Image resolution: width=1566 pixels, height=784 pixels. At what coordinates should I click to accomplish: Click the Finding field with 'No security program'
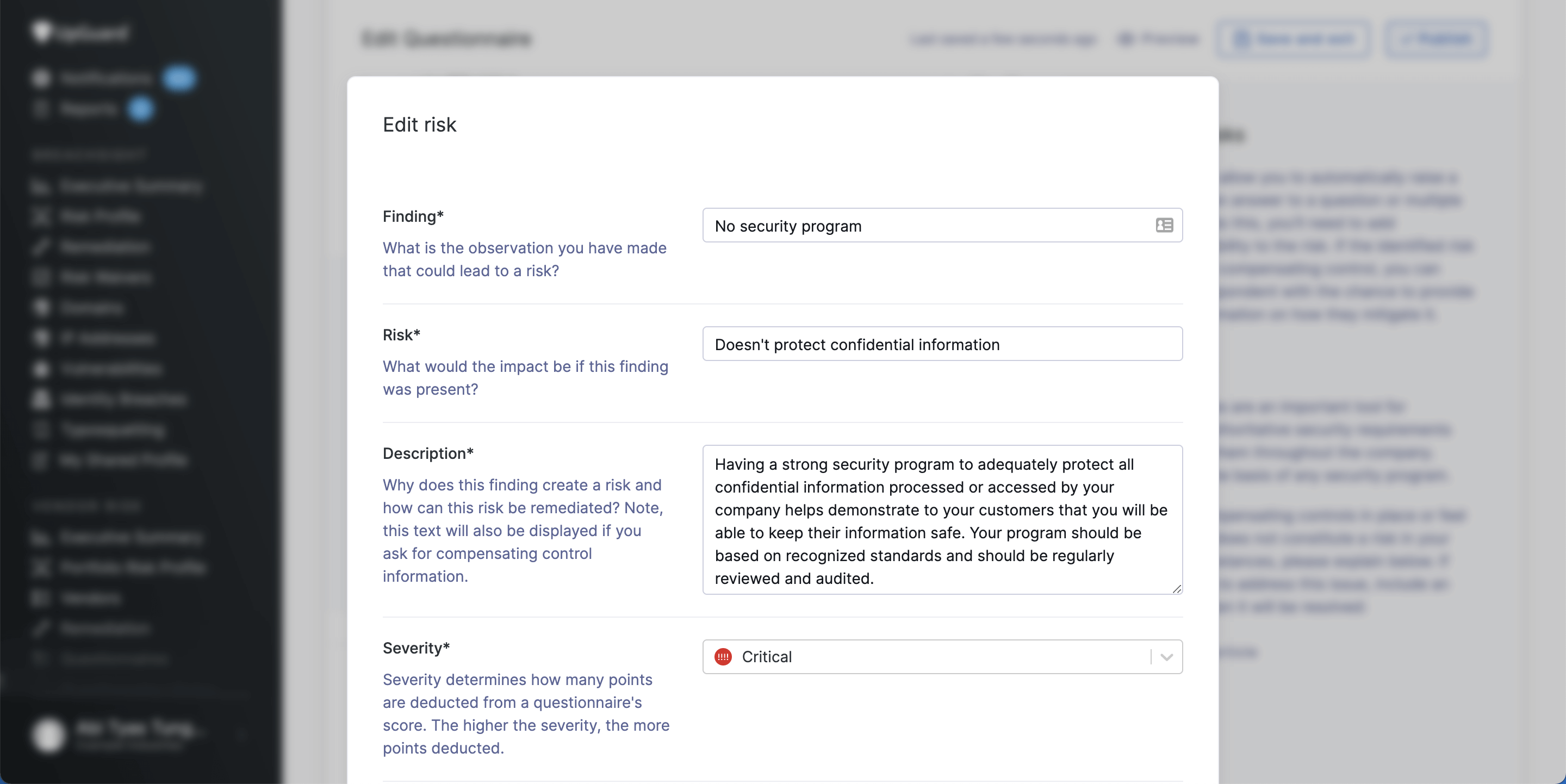[942, 226]
